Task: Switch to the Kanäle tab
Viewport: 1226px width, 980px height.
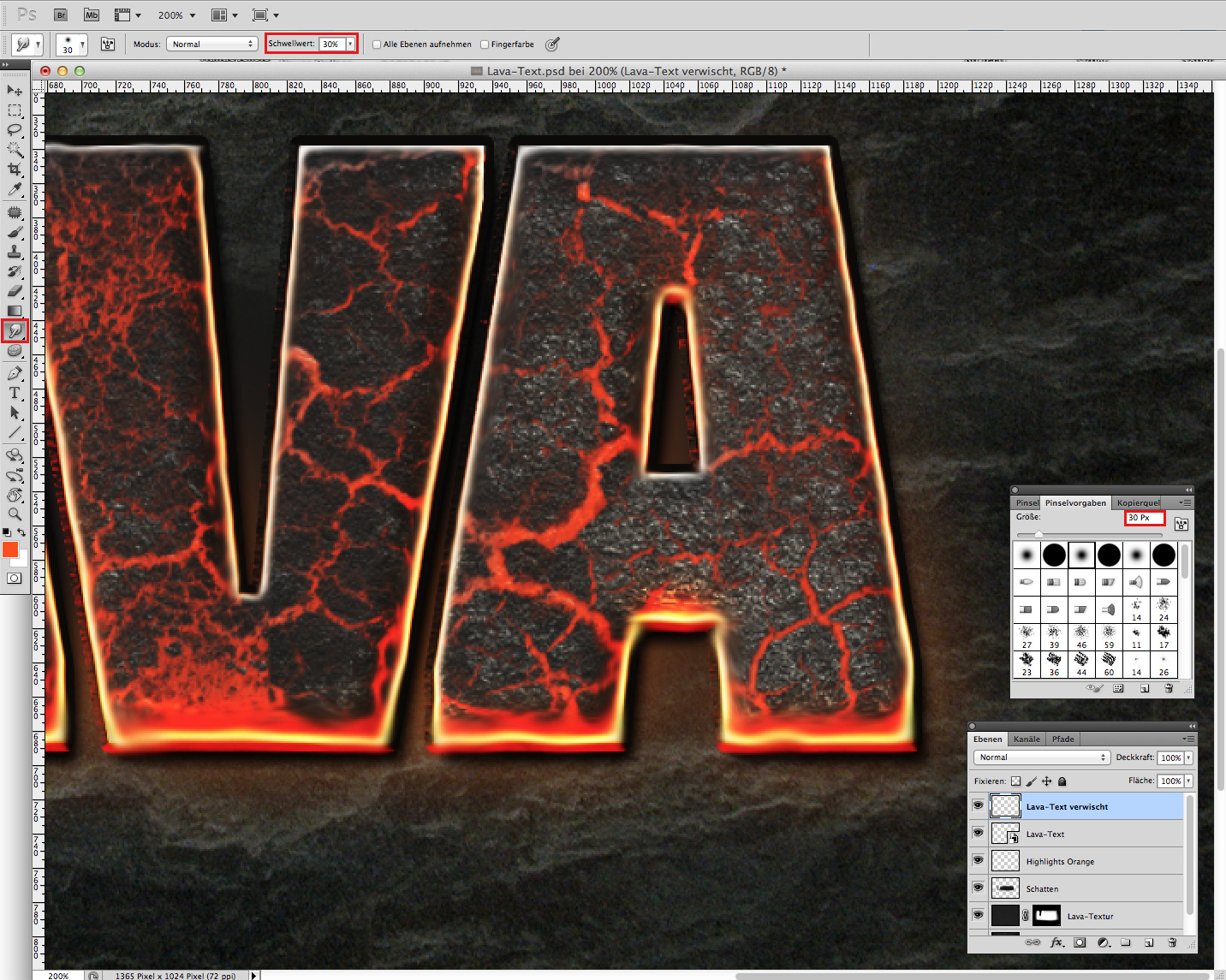Action: pos(1026,739)
